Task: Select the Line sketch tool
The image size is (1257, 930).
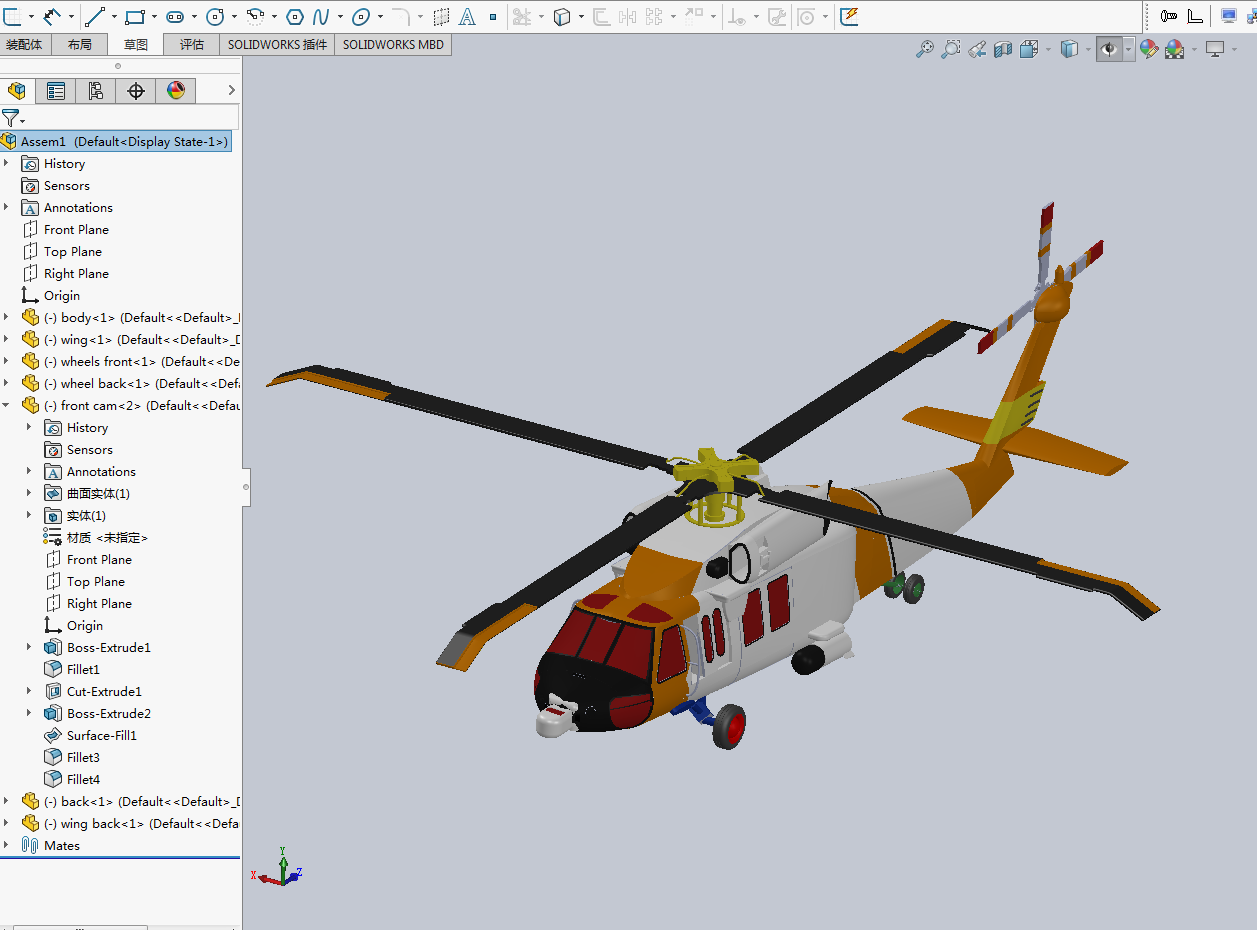Action: 95,16
